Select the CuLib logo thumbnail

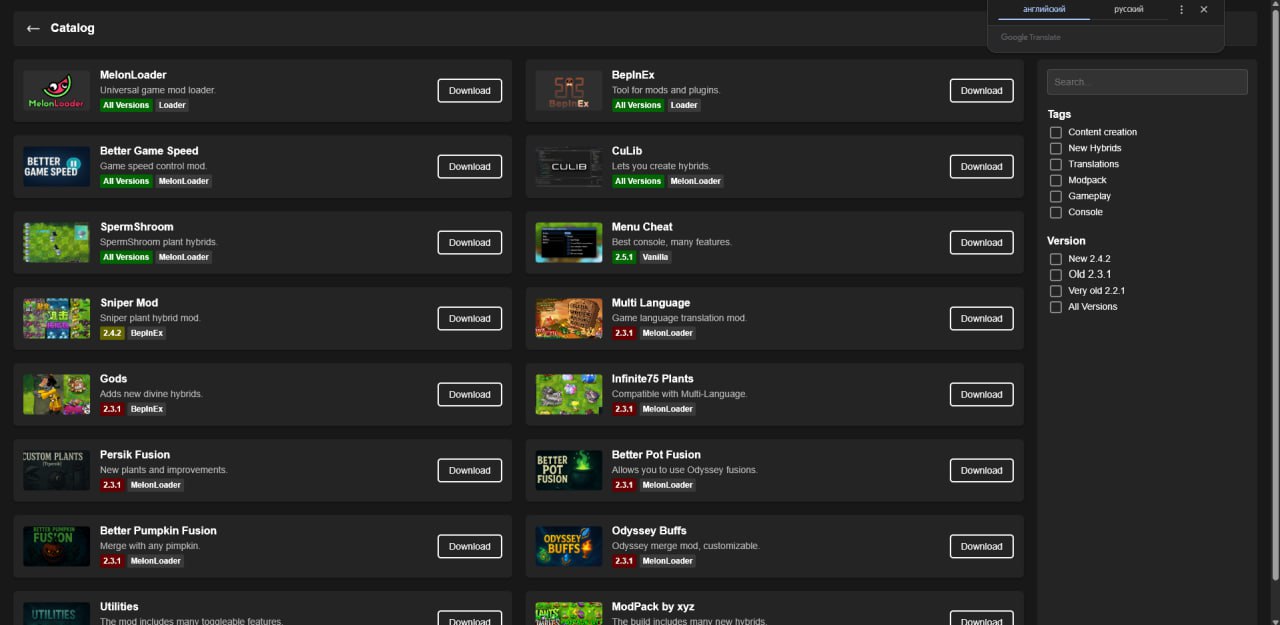pyautogui.click(x=568, y=166)
